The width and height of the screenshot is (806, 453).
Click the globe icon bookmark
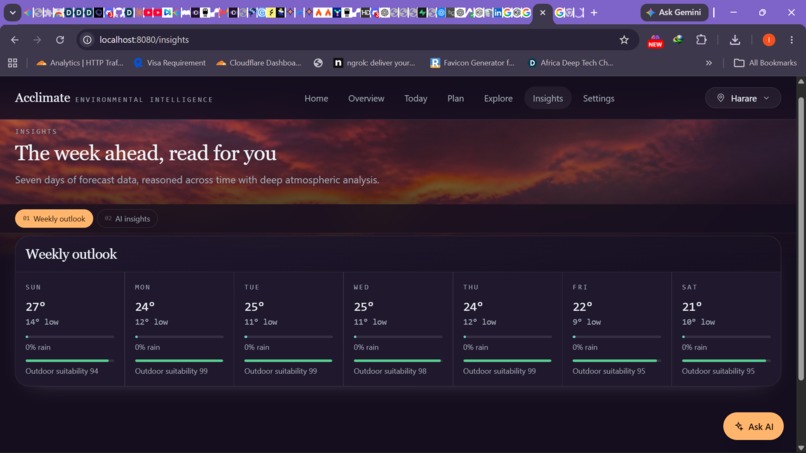click(318, 63)
